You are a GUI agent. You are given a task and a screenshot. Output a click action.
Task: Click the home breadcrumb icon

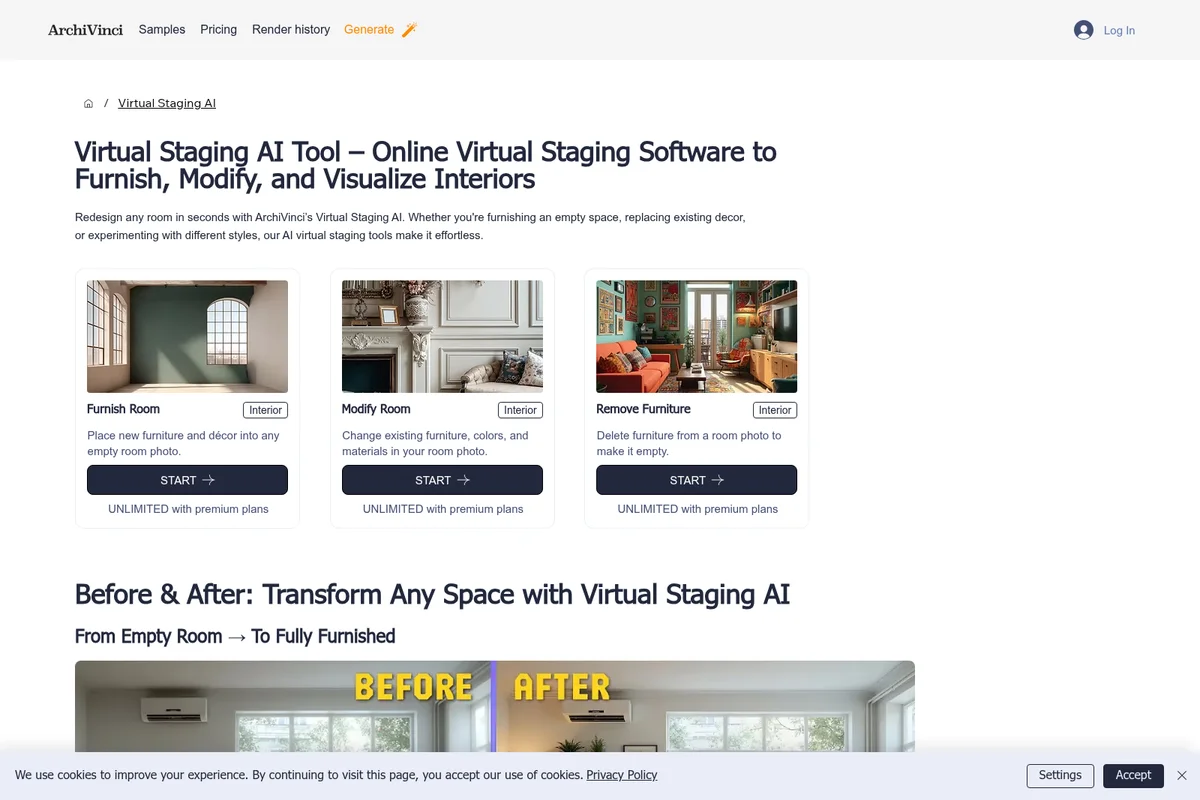pyautogui.click(x=88, y=103)
